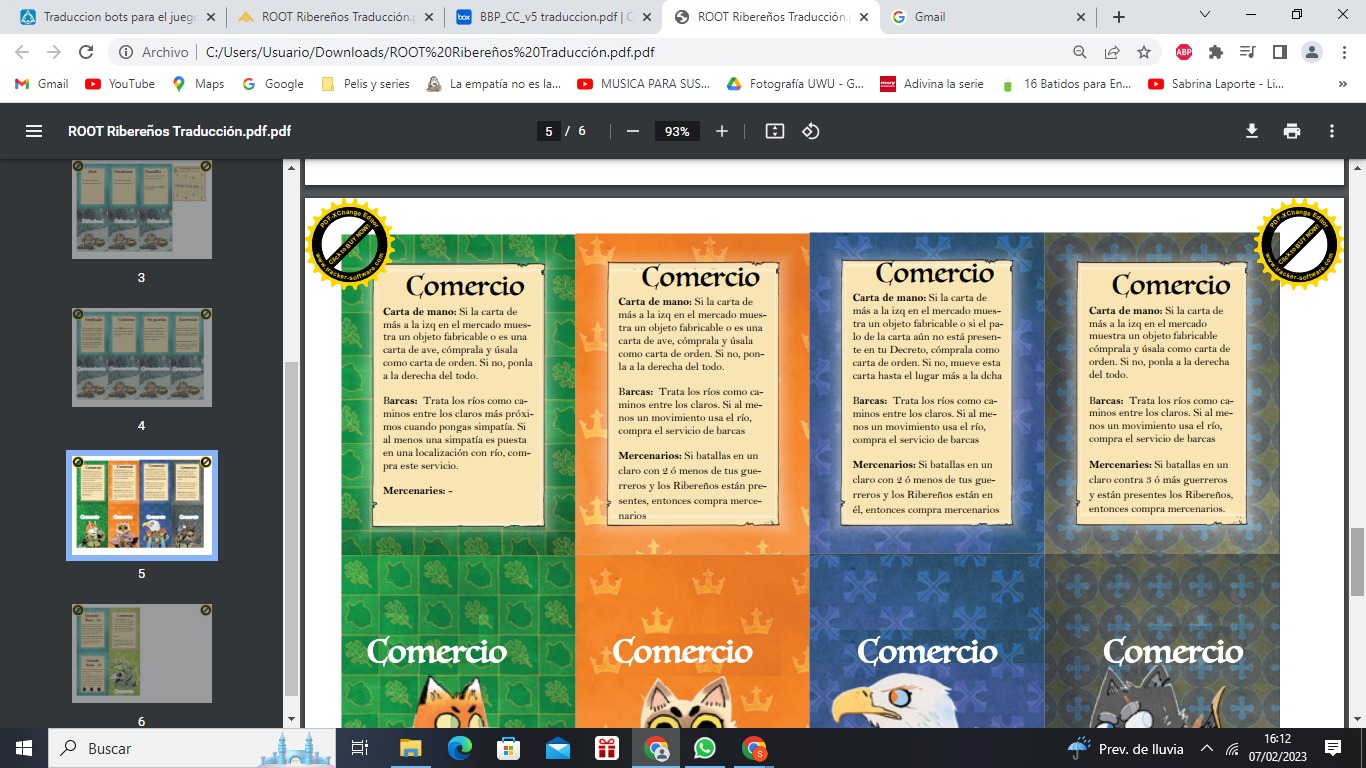Open the weather Prev. de lluvia widget
The height and width of the screenshot is (768, 1366).
1127,748
